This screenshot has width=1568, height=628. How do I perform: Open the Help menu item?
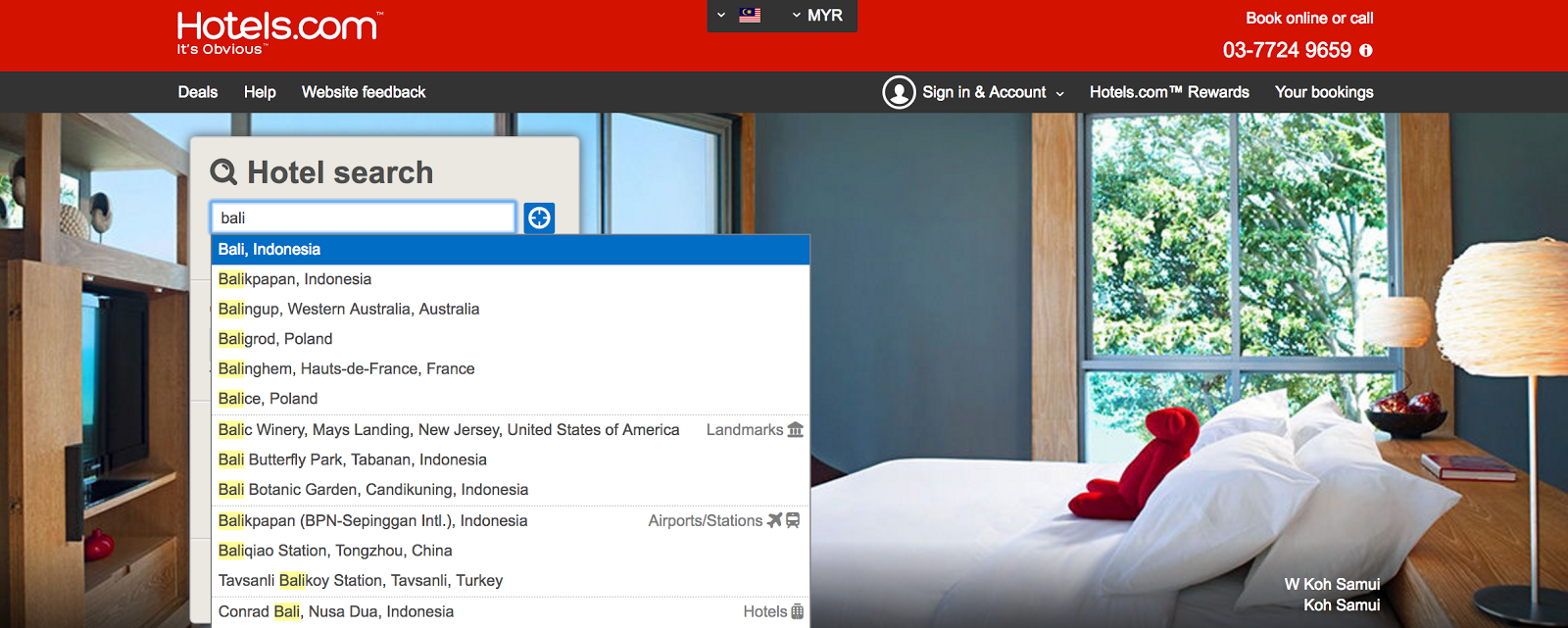(260, 92)
